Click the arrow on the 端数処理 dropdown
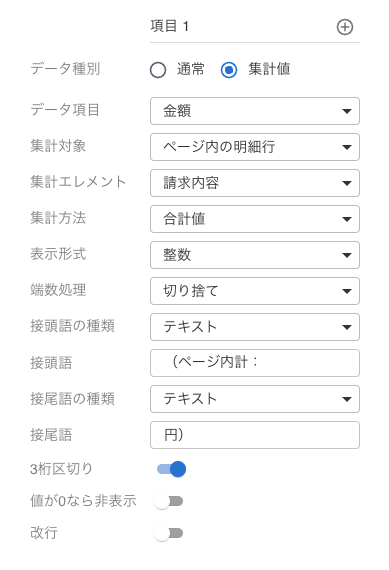 347,291
